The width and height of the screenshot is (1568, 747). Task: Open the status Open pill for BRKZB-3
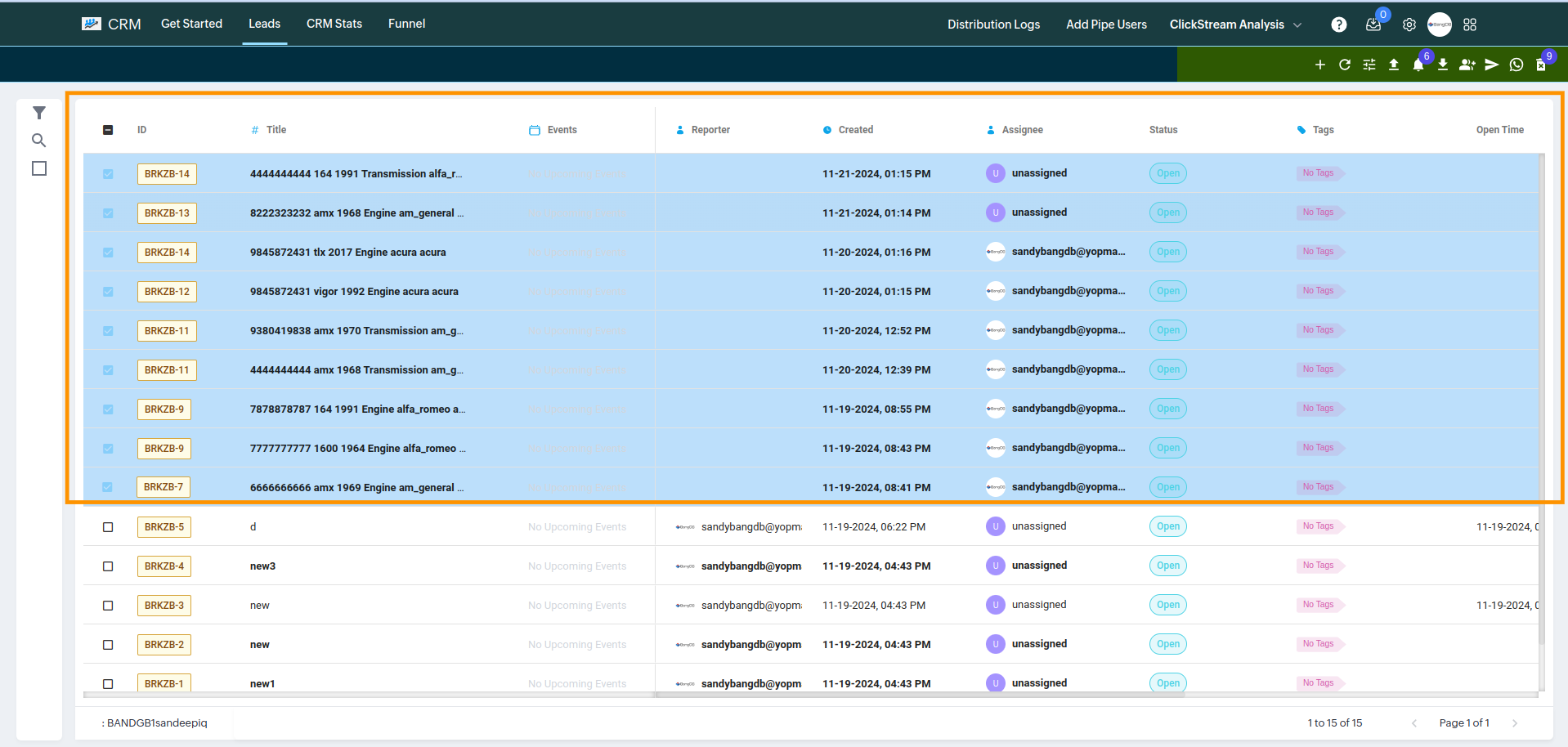coord(1168,605)
